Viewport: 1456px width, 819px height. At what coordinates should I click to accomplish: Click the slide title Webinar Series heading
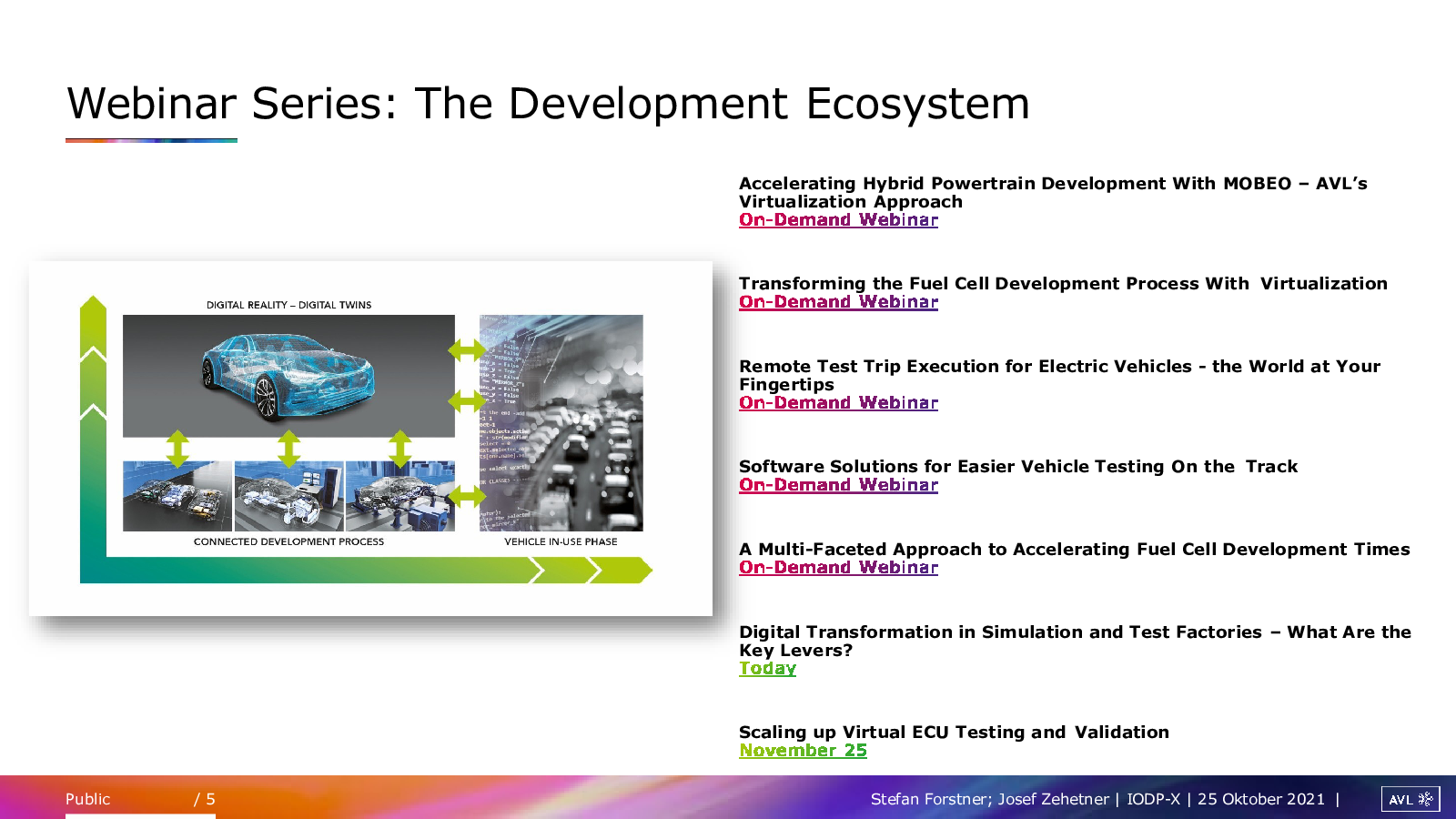pyautogui.click(x=548, y=104)
